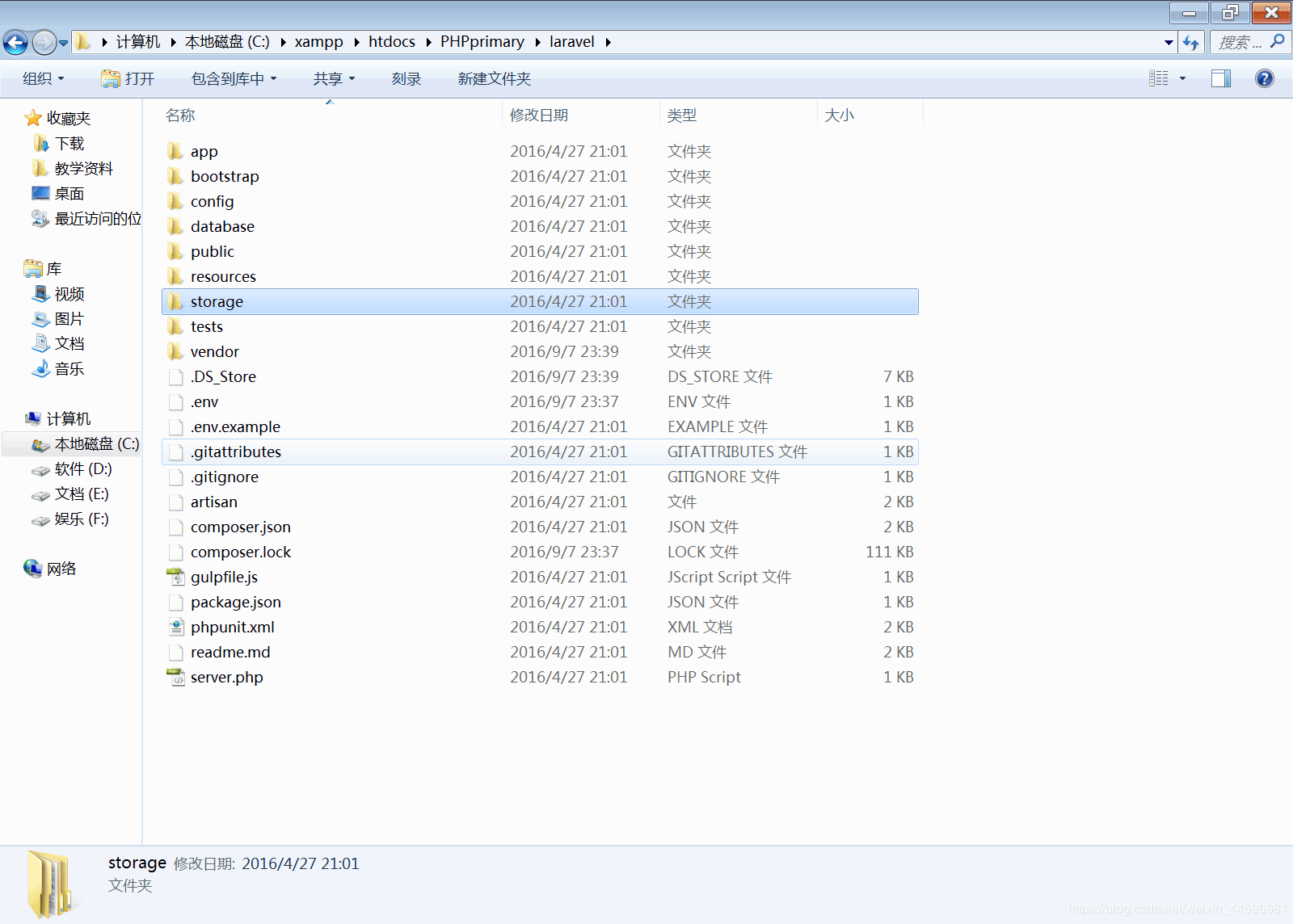Select the server.php file icon
The height and width of the screenshot is (924, 1293).
175,677
